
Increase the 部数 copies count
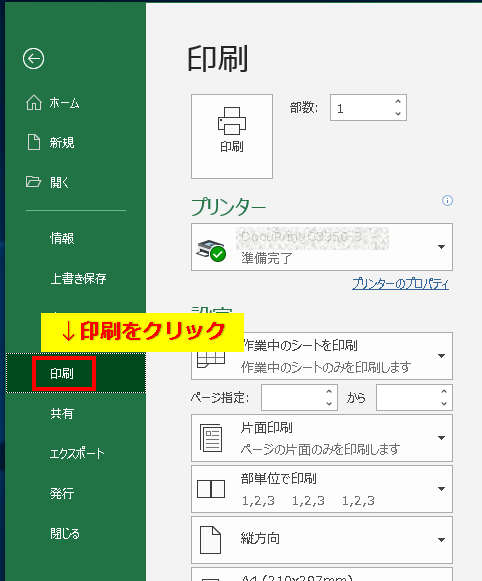pos(398,102)
